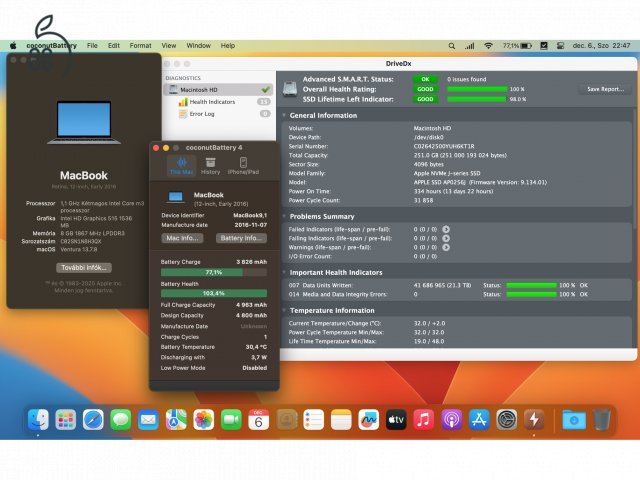This screenshot has height=480, width=640.
Task: Open the Window menu
Action: 198,46
